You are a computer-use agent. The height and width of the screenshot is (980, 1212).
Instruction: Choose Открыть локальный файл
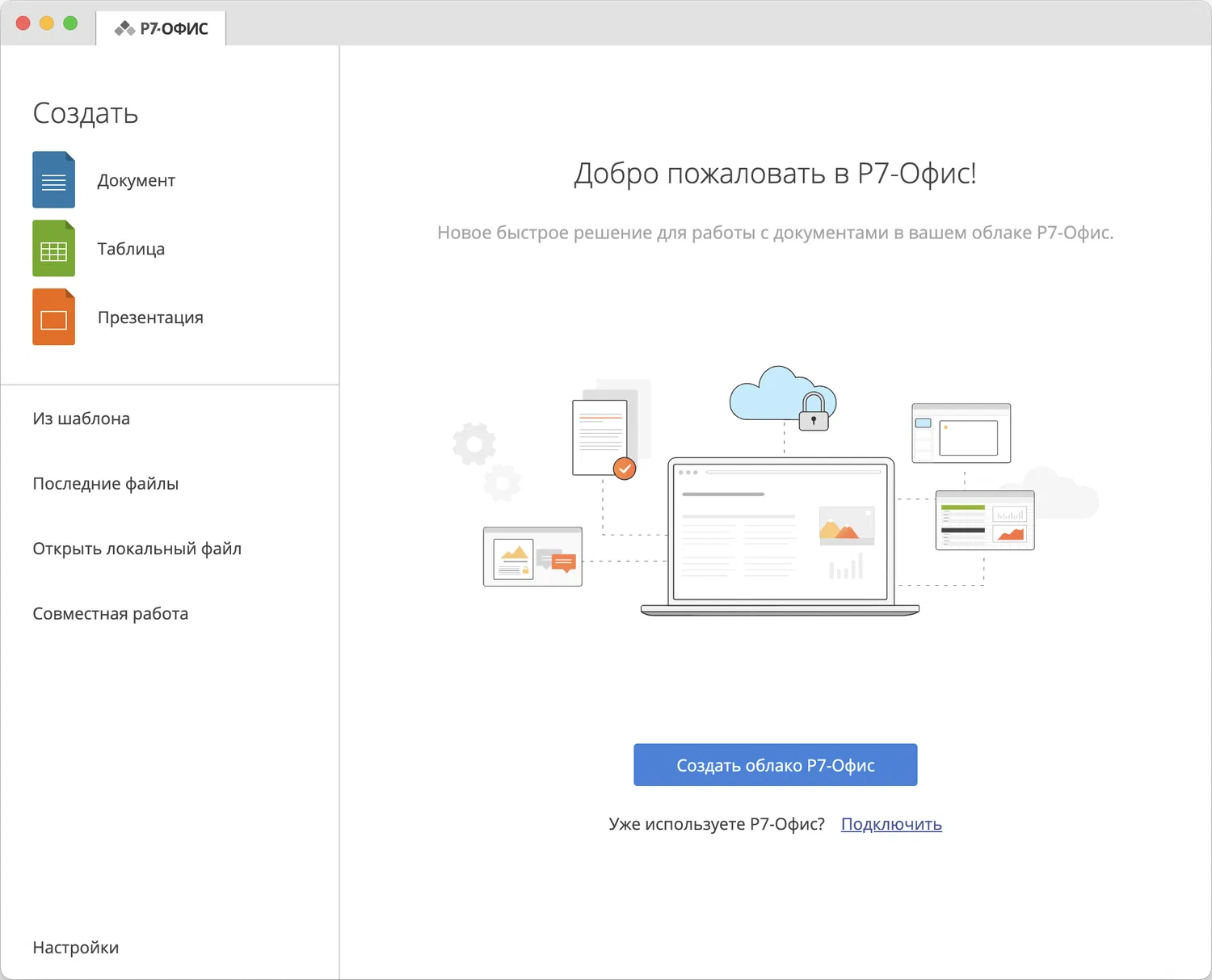[x=137, y=549]
